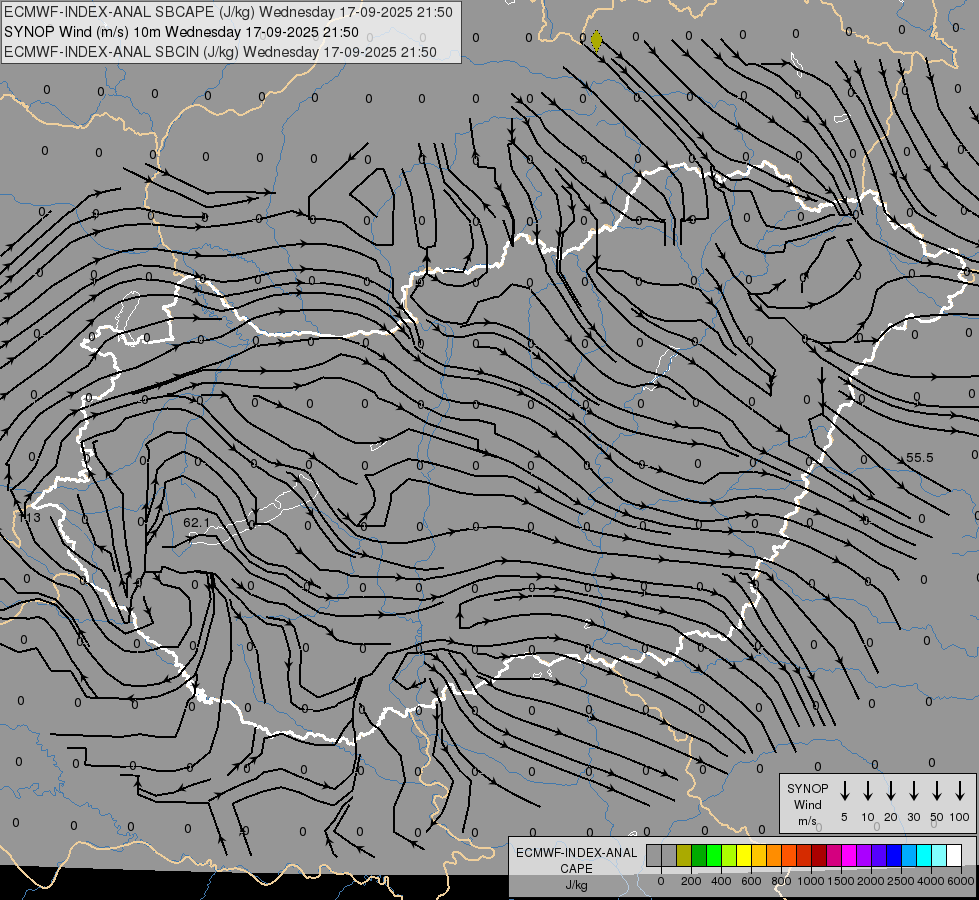Screen dimensions: 979x900
Task: Click the 4000 tick label on the CAPE scale
Action: click(931, 881)
